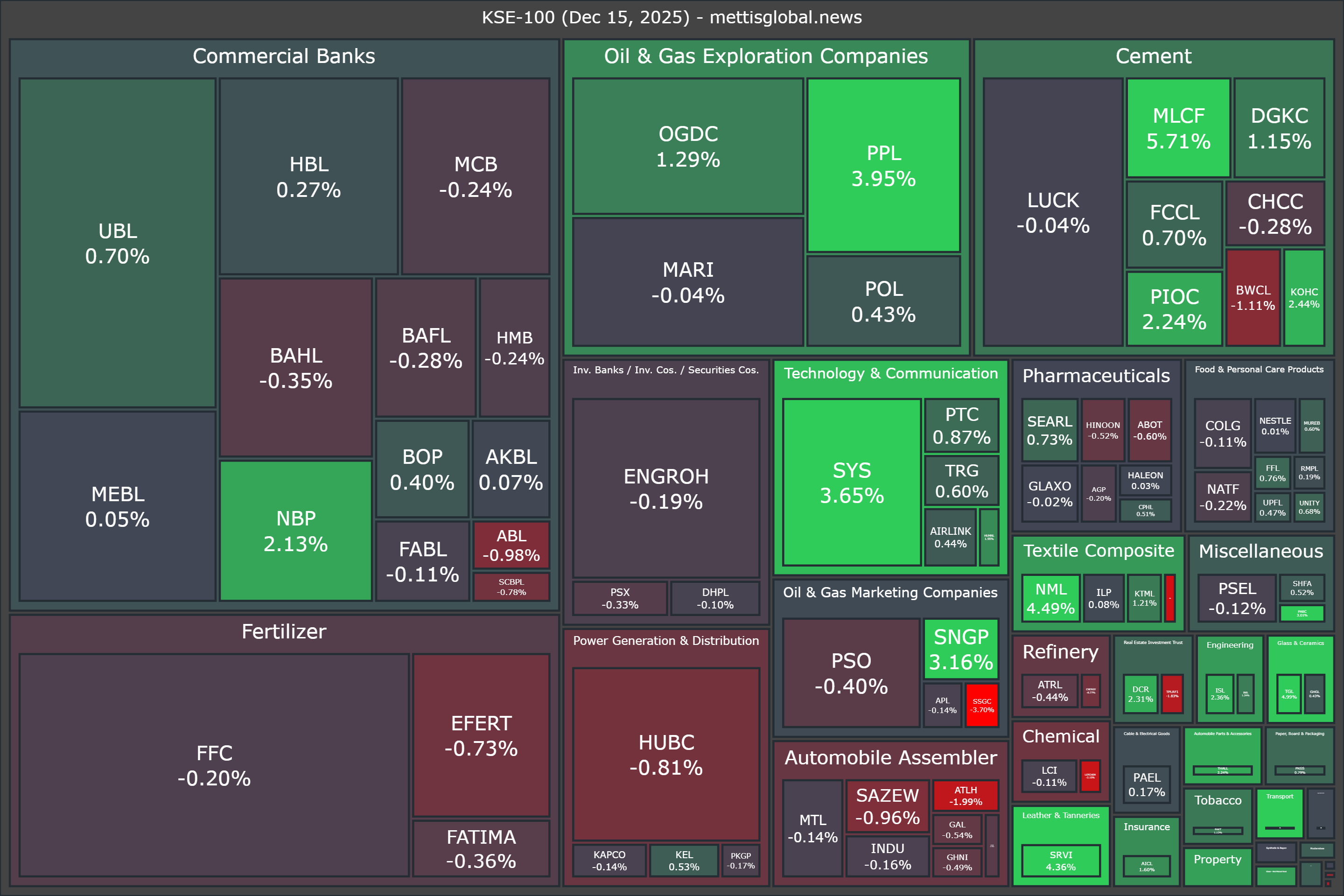Click the MLCF 5.71% tile
The width and height of the screenshot is (1344, 896).
click(x=1178, y=128)
